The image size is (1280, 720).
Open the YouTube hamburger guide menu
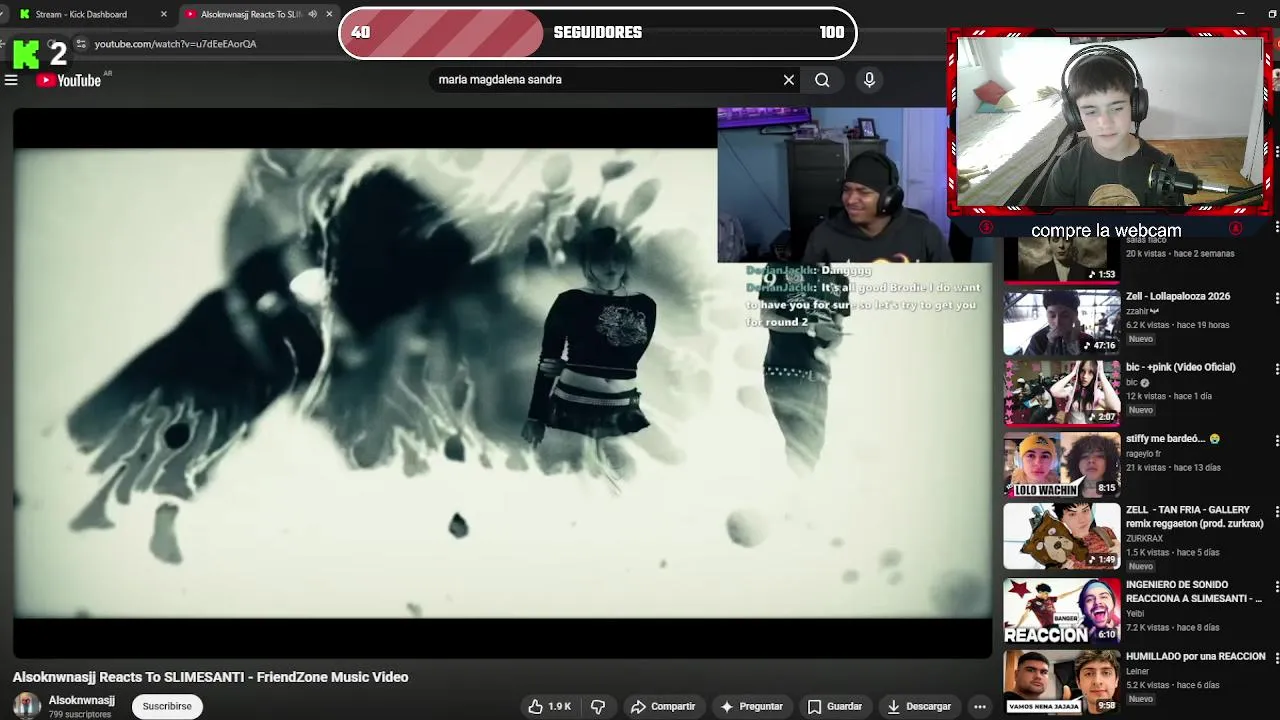(11, 80)
